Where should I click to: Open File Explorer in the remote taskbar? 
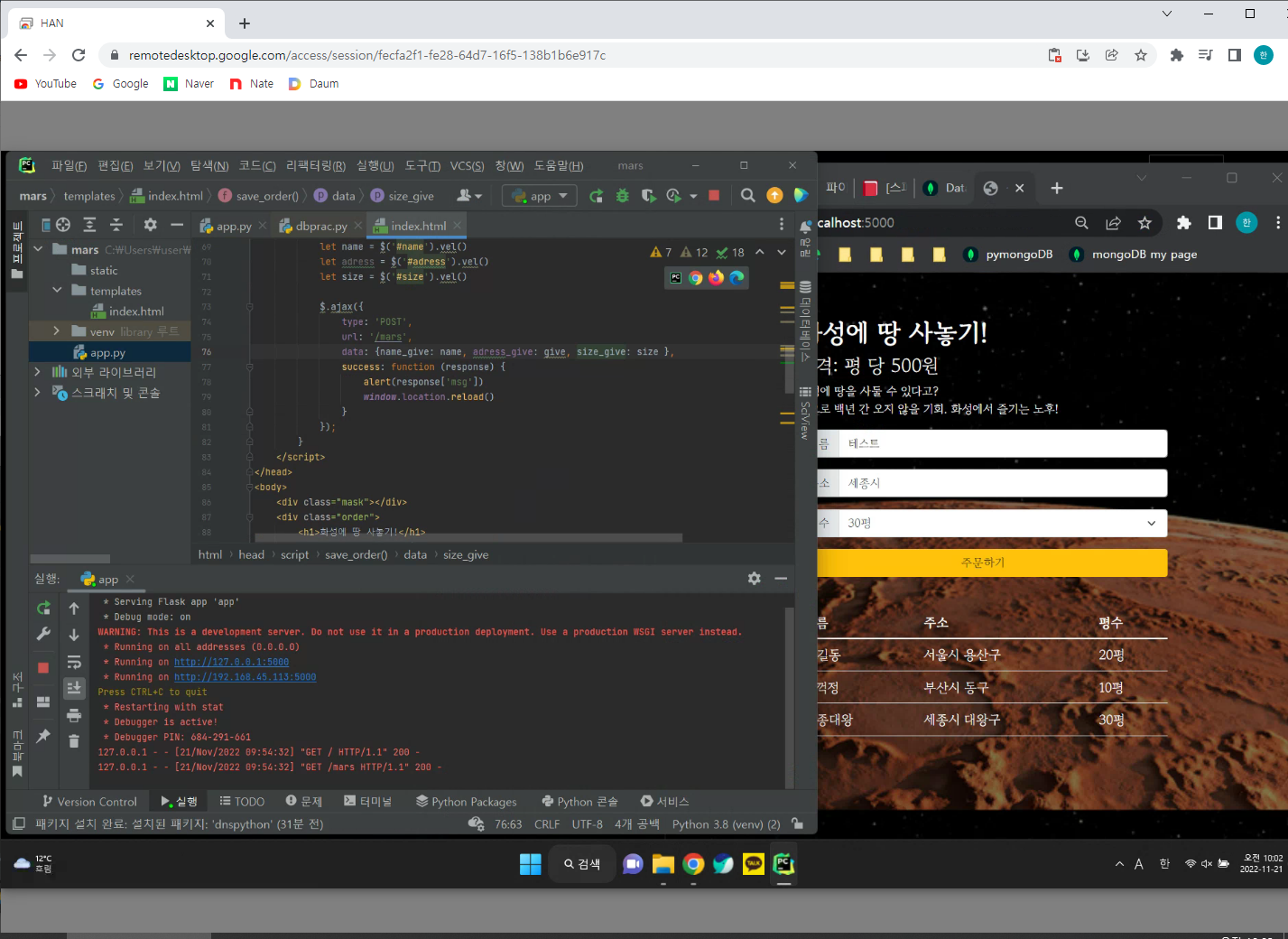tap(663, 864)
